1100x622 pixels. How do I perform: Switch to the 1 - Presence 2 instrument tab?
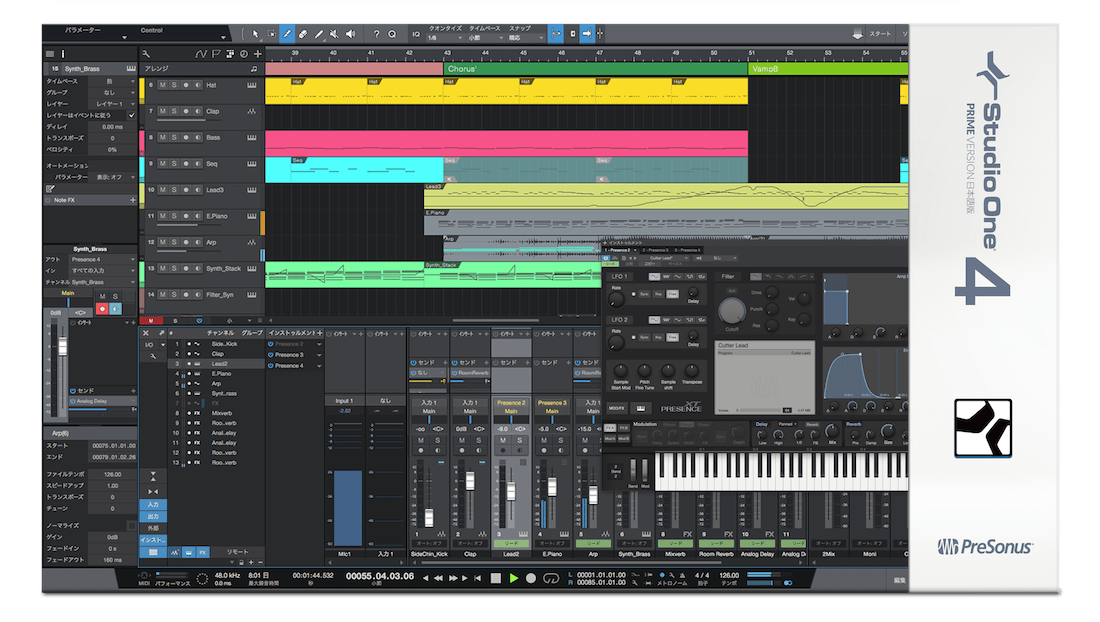click(620, 250)
